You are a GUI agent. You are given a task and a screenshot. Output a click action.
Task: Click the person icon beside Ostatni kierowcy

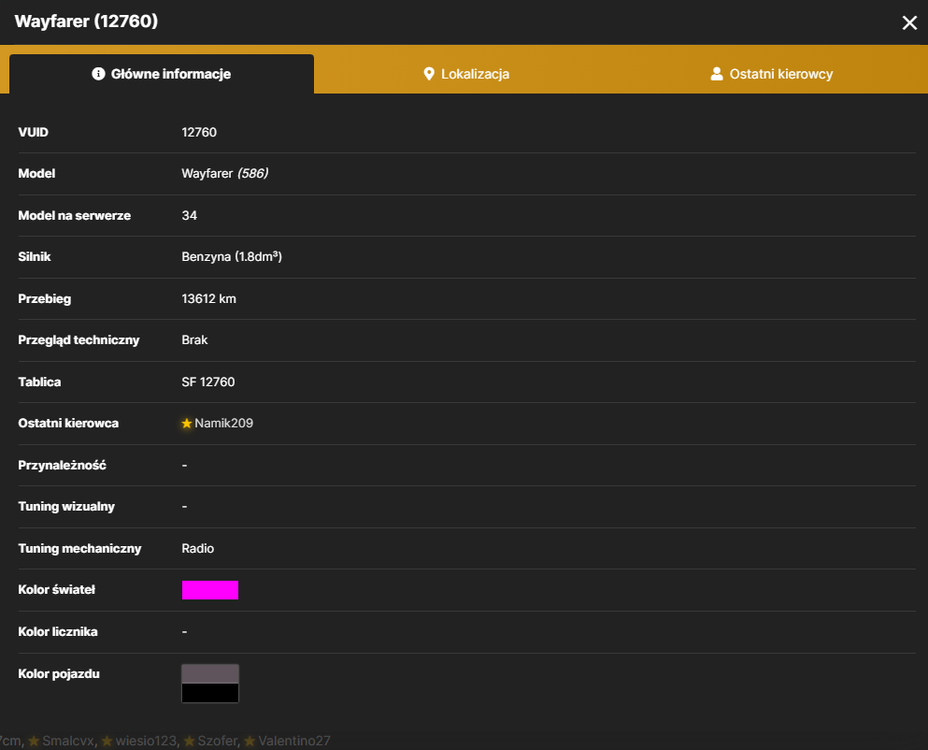tap(717, 73)
